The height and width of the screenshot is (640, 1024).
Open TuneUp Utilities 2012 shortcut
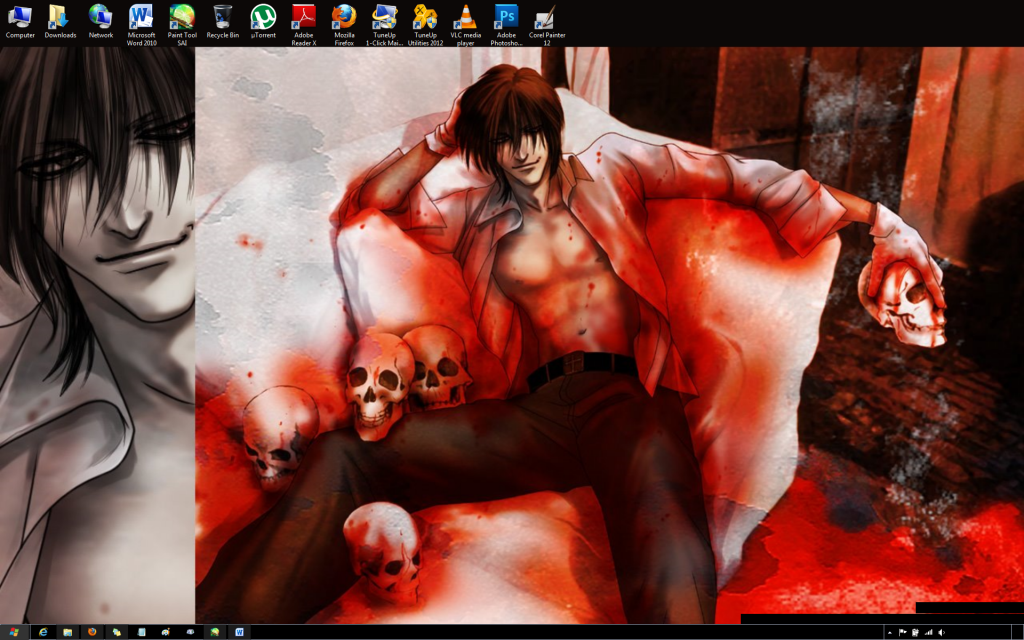(425, 25)
